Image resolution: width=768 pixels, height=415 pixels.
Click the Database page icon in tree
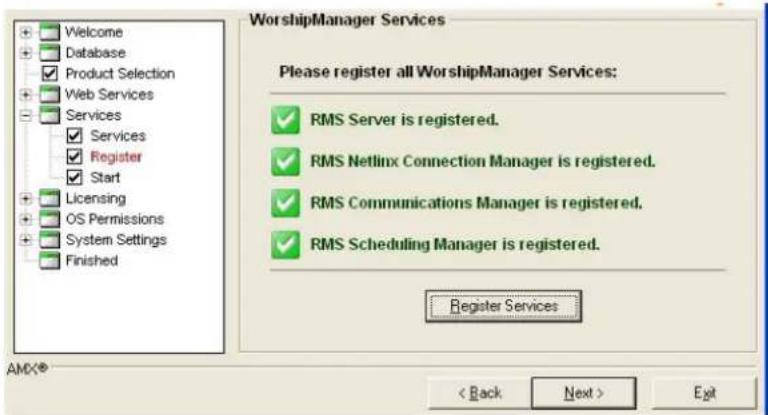click(49, 52)
